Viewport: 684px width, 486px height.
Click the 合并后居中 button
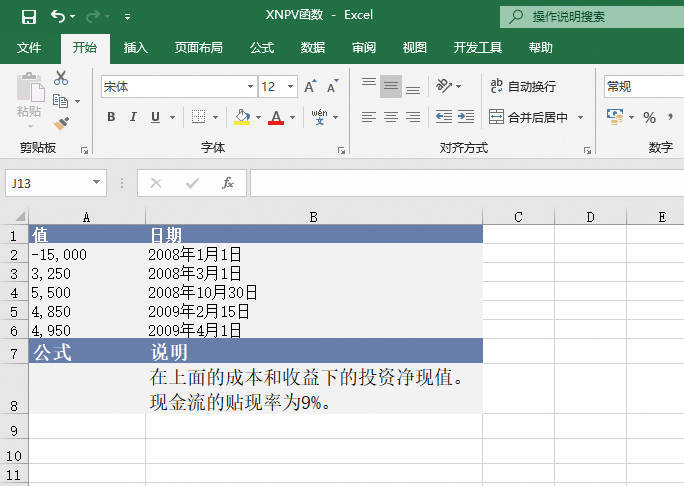click(x=528, y=117)
